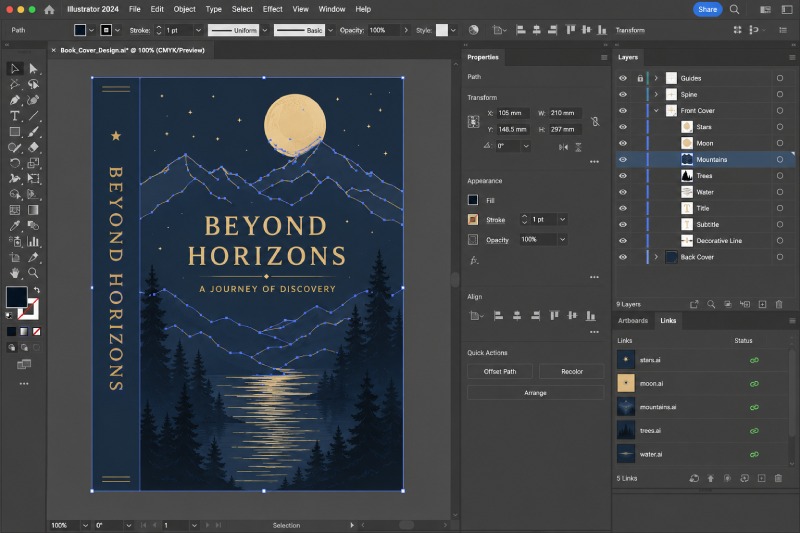This screenshot has height=533, width=800.
Task: Expand the Back Cover layer
Action: [656, 257]
